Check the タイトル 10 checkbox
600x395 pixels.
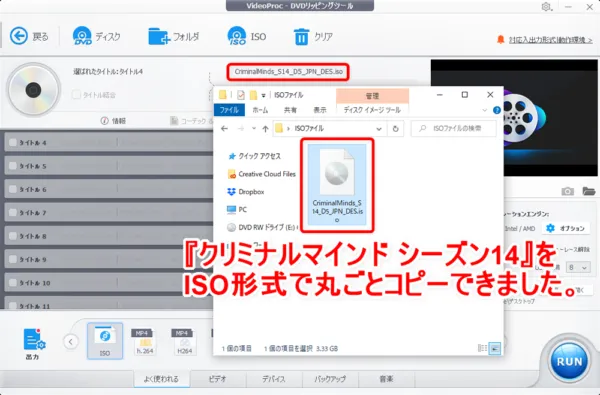click(x=13, y=282)
